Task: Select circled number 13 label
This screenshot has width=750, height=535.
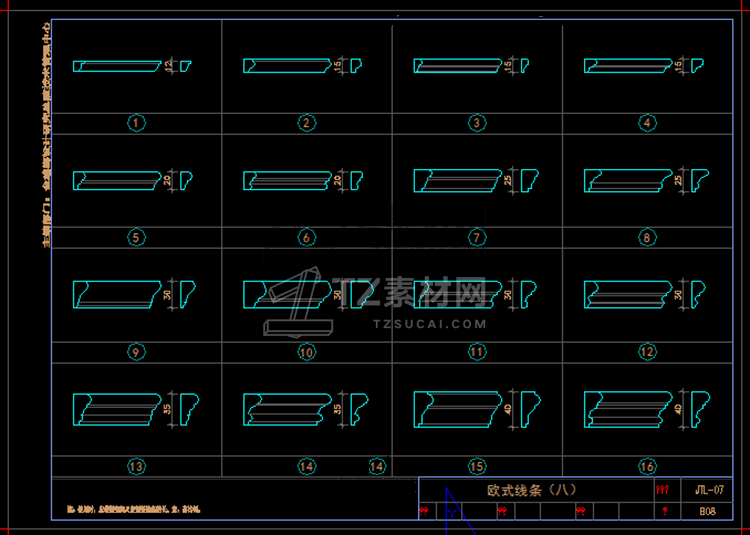Action: 136,466
